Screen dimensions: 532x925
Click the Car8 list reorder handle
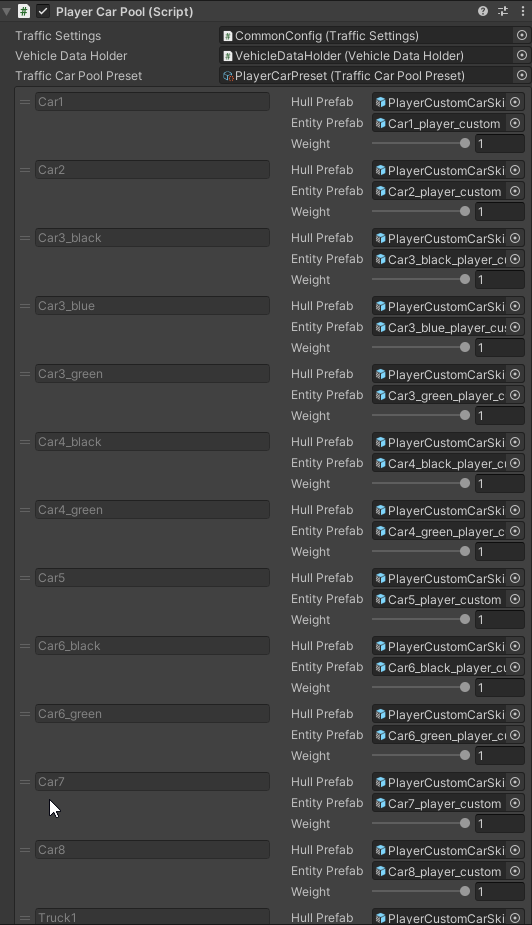coord(25,849)
